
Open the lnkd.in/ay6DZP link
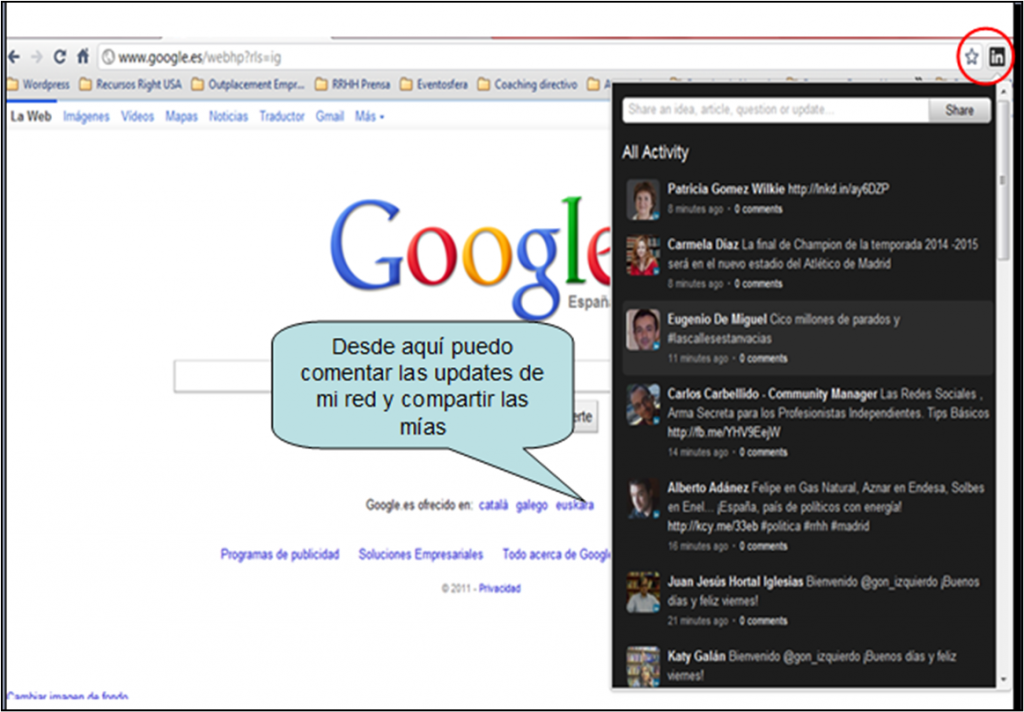click(839, 189)
